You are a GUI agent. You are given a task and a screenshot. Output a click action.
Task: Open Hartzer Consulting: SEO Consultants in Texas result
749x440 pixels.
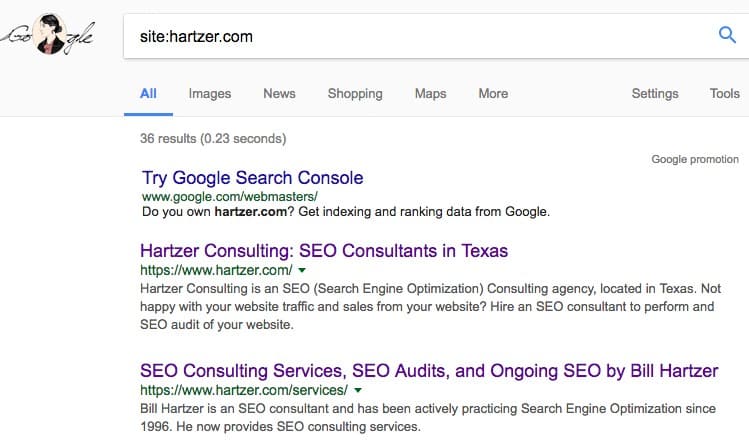[x=324, y=251]
